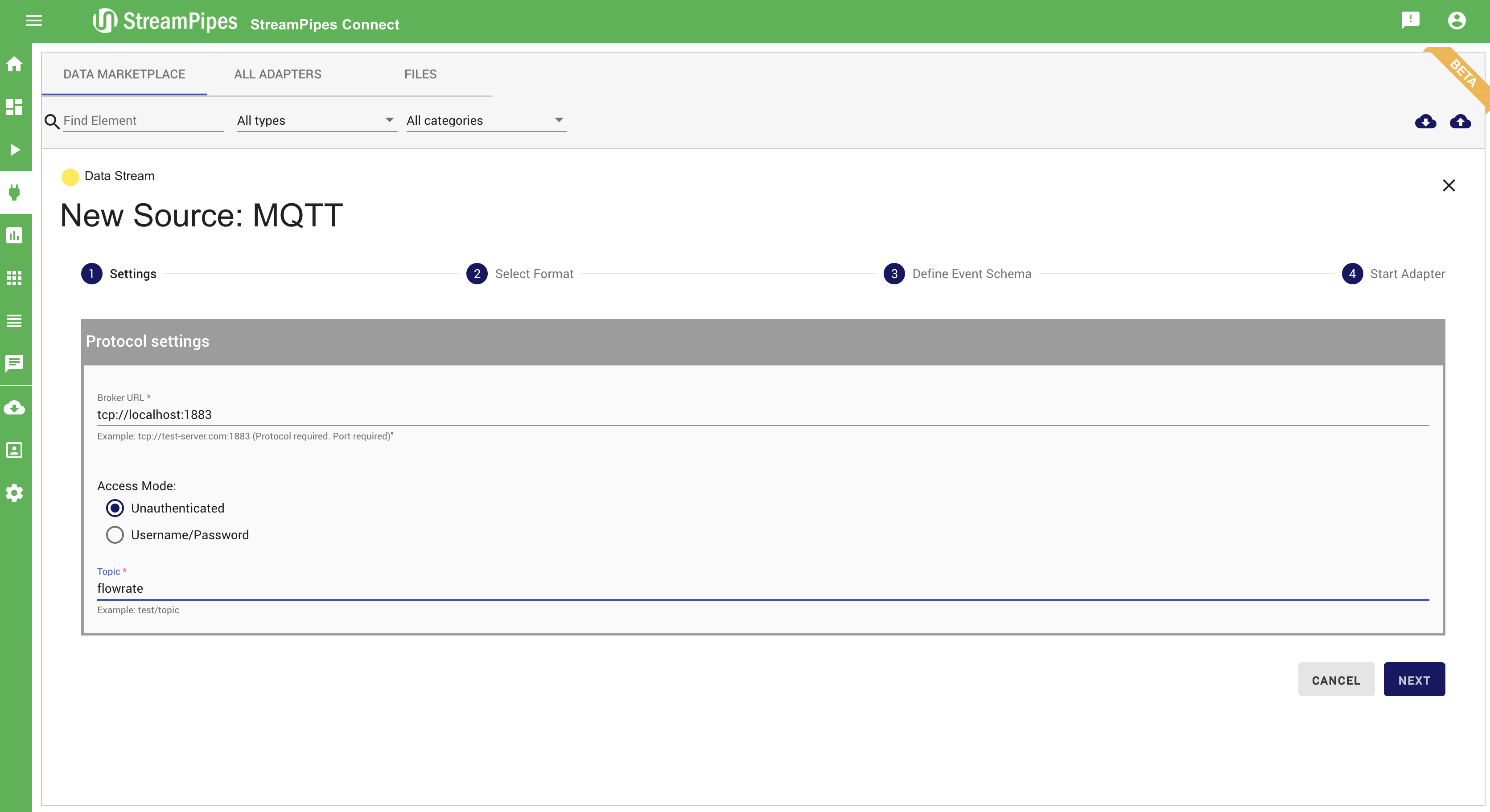Expand the All categories dropdown
This screenshot has width=1490, height=812.
pyautogui.click(x=486, y=120)
